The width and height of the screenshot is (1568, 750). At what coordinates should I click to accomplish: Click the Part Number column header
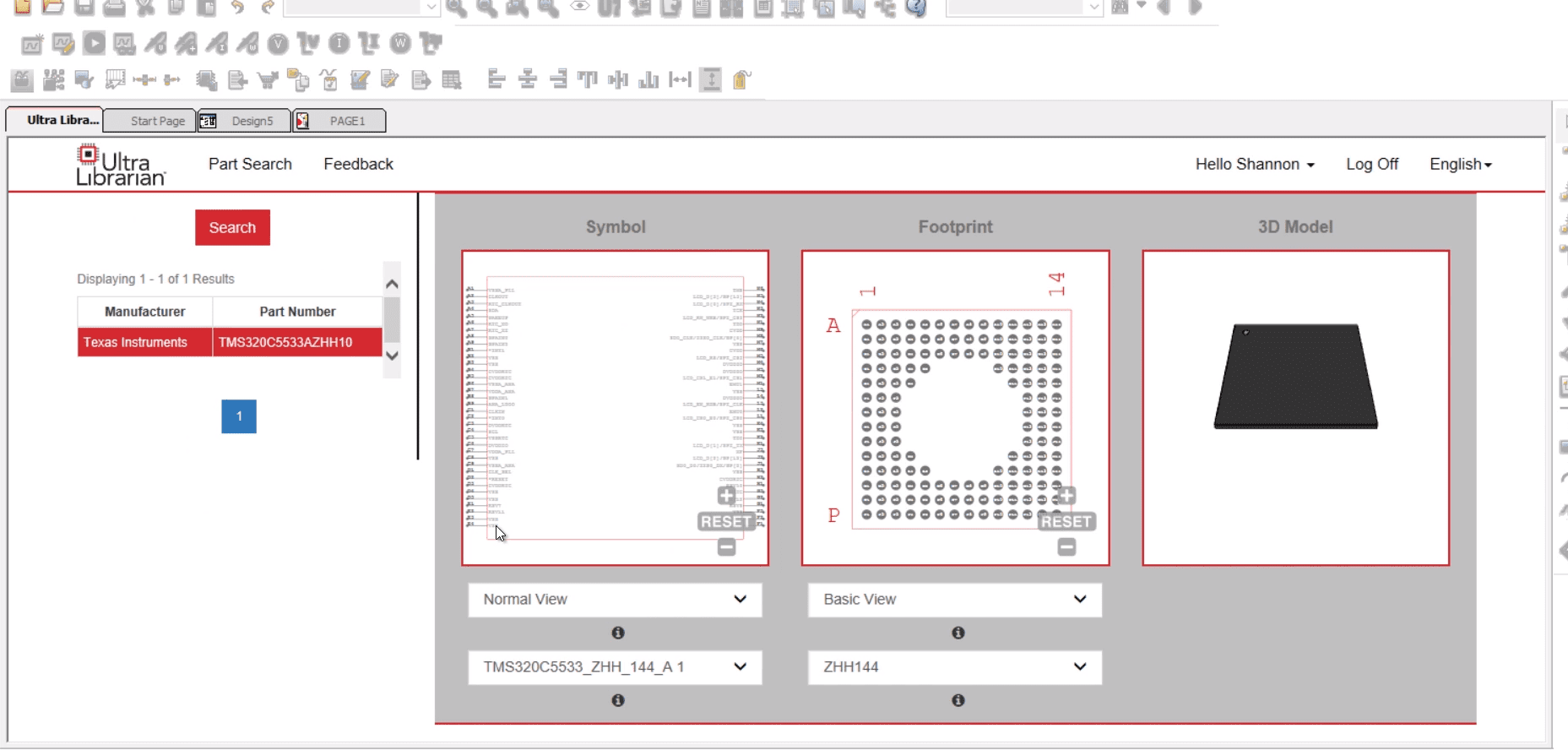(x=297, y=312)
